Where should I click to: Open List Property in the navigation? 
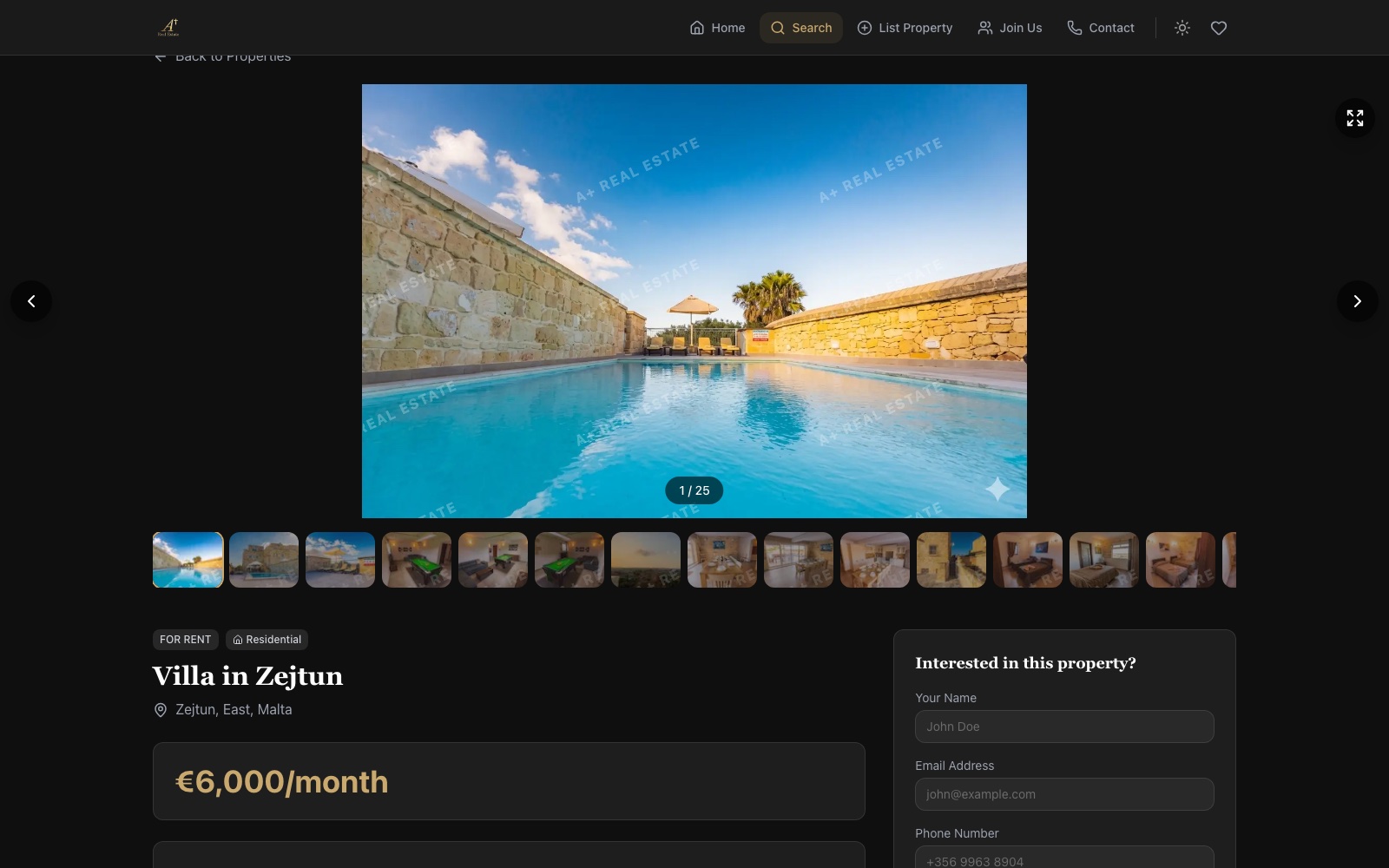[905, 28]
